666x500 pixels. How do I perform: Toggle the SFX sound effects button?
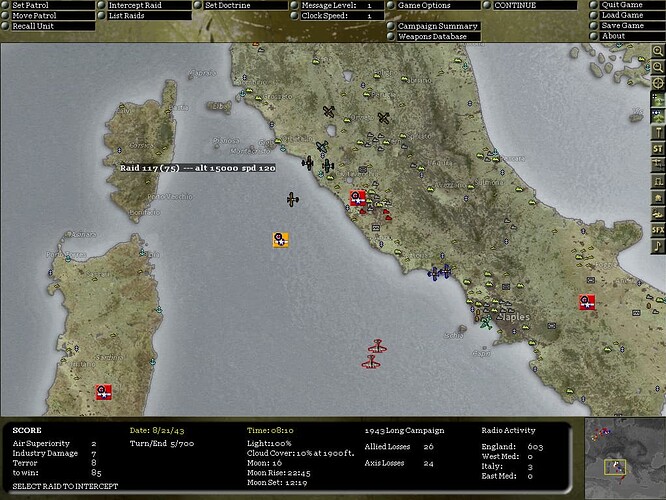(658, 230)
